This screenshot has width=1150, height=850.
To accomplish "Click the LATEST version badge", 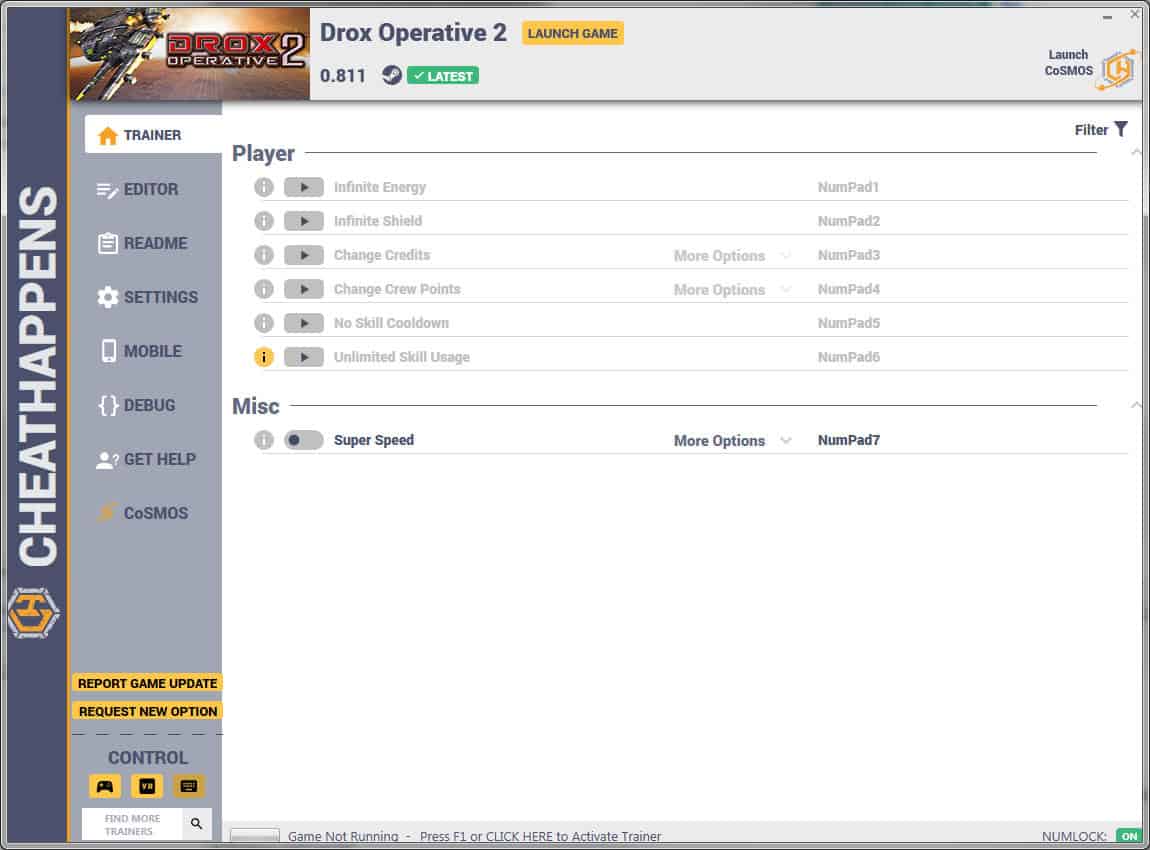I will 443,76.
